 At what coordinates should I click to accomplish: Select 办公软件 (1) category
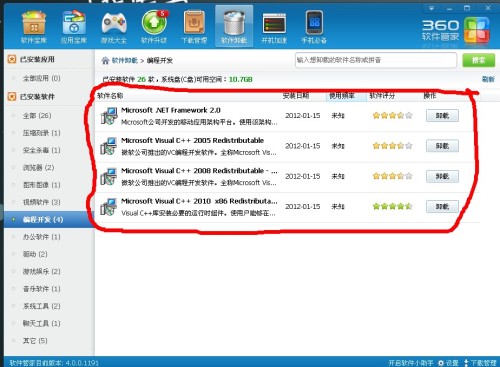[x=41, y=237]
